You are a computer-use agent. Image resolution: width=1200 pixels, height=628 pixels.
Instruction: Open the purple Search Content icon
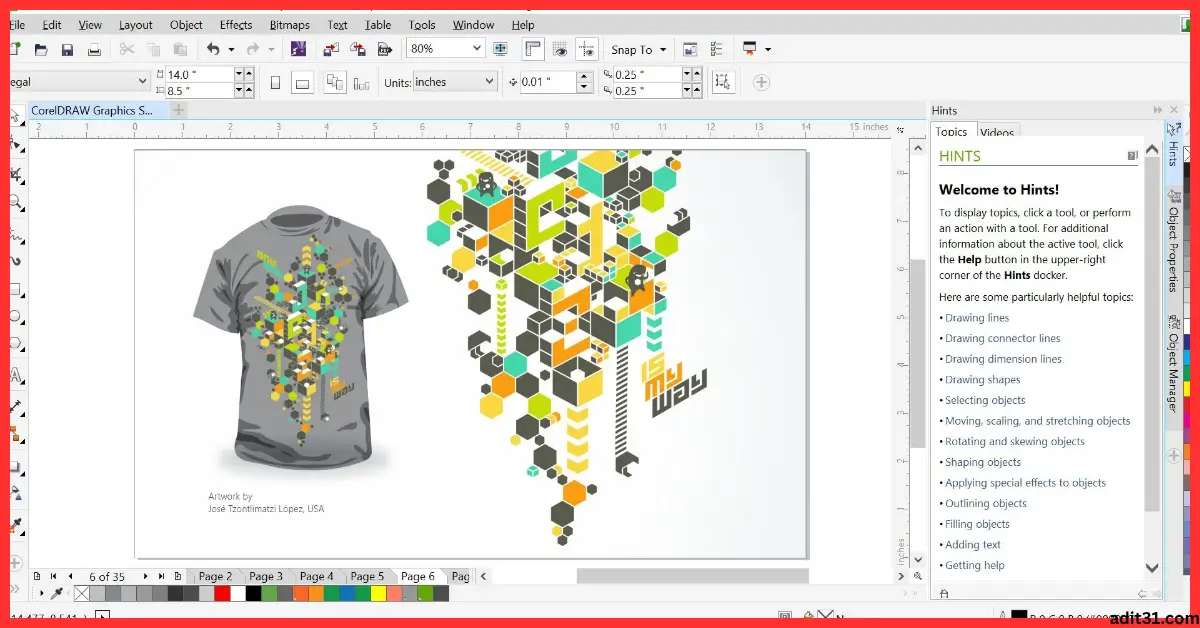298,49
